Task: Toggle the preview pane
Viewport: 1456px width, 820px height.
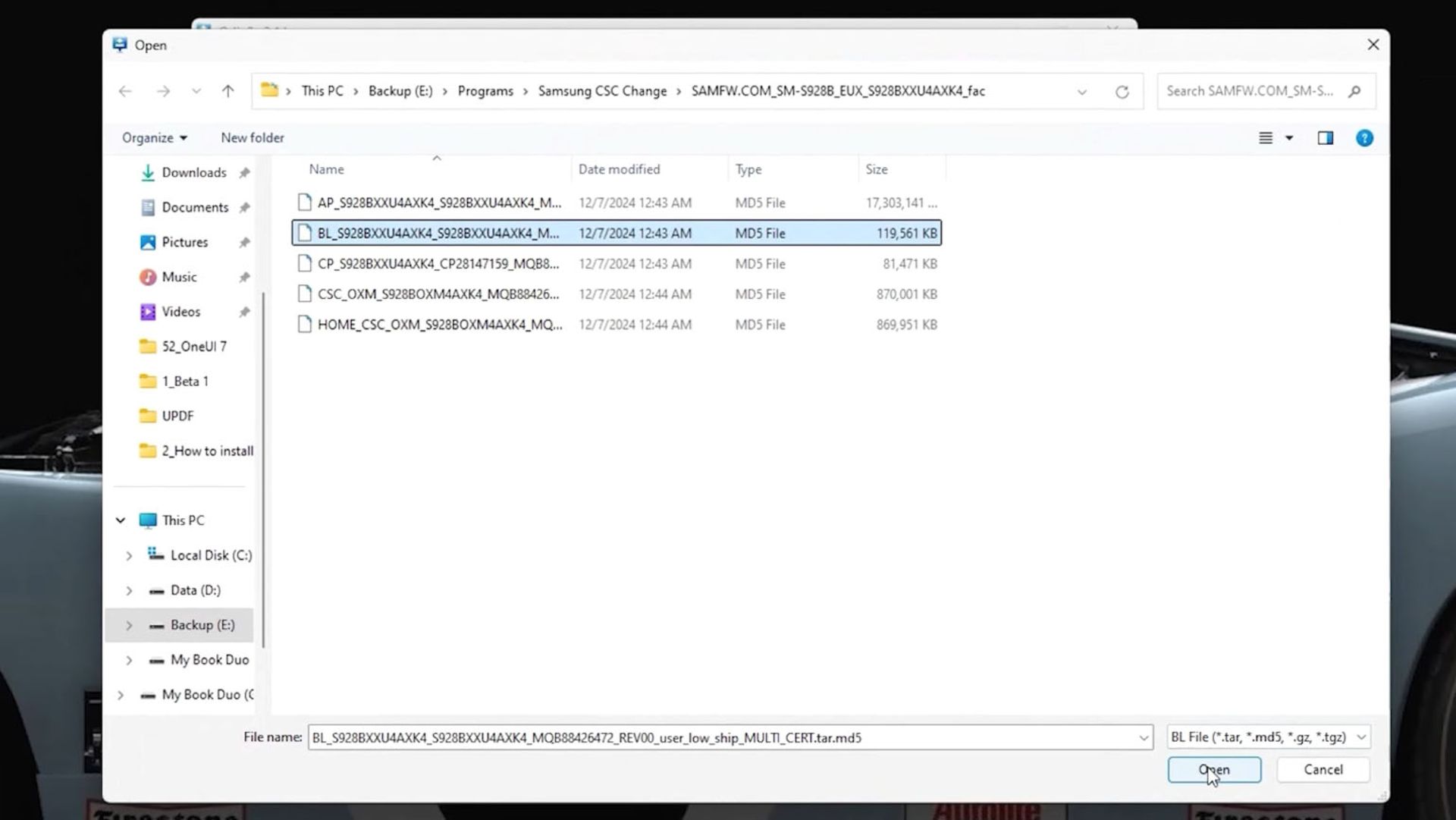Action: click(x=1326, y=138)
